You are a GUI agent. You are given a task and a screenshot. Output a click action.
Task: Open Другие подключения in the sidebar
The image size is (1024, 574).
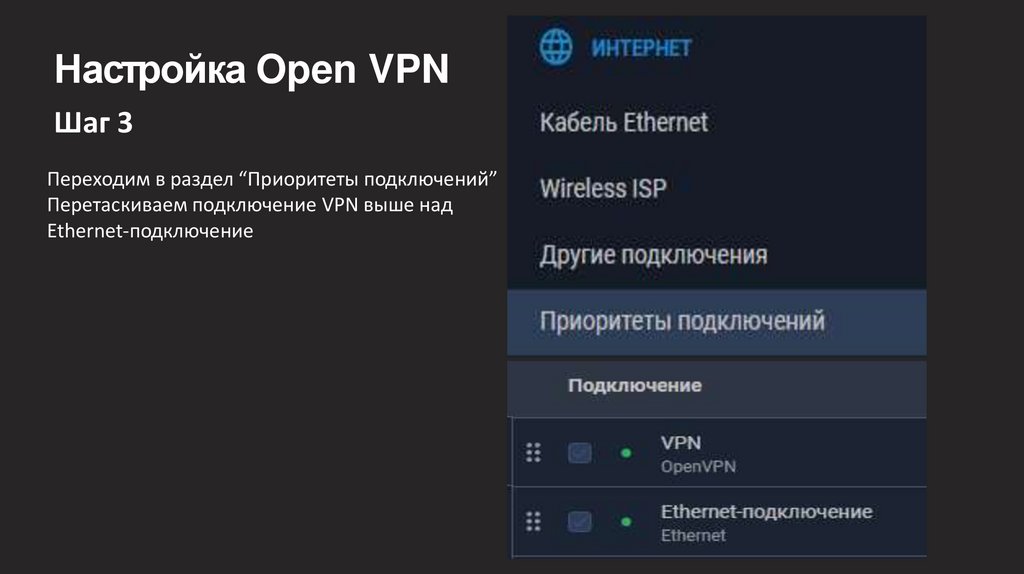pyautogui.click(x=653, y=254)
